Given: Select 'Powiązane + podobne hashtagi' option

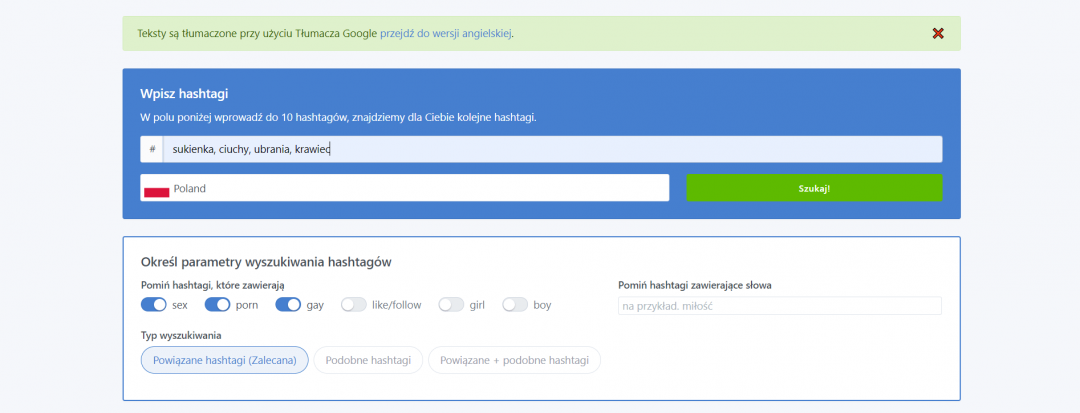Looking at the screenshot, I should [x=514, y=360].
